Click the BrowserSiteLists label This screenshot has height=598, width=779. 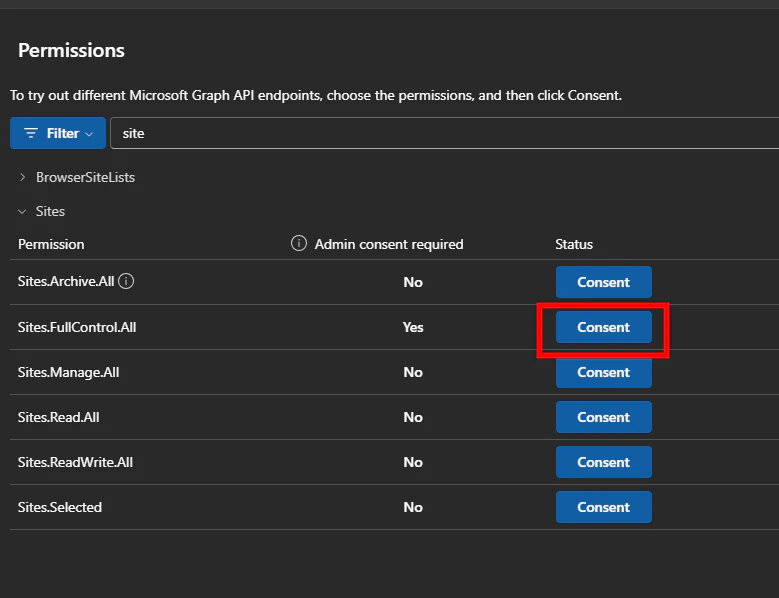pos(85,177)
